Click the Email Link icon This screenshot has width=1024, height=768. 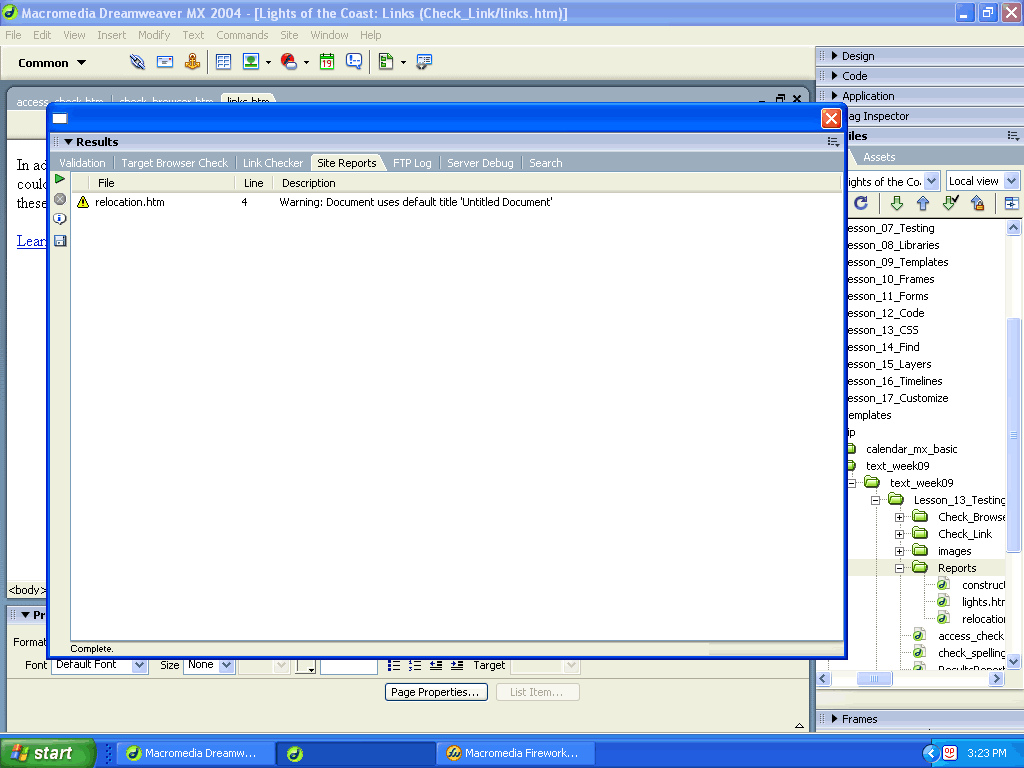(x=165, y=62)
